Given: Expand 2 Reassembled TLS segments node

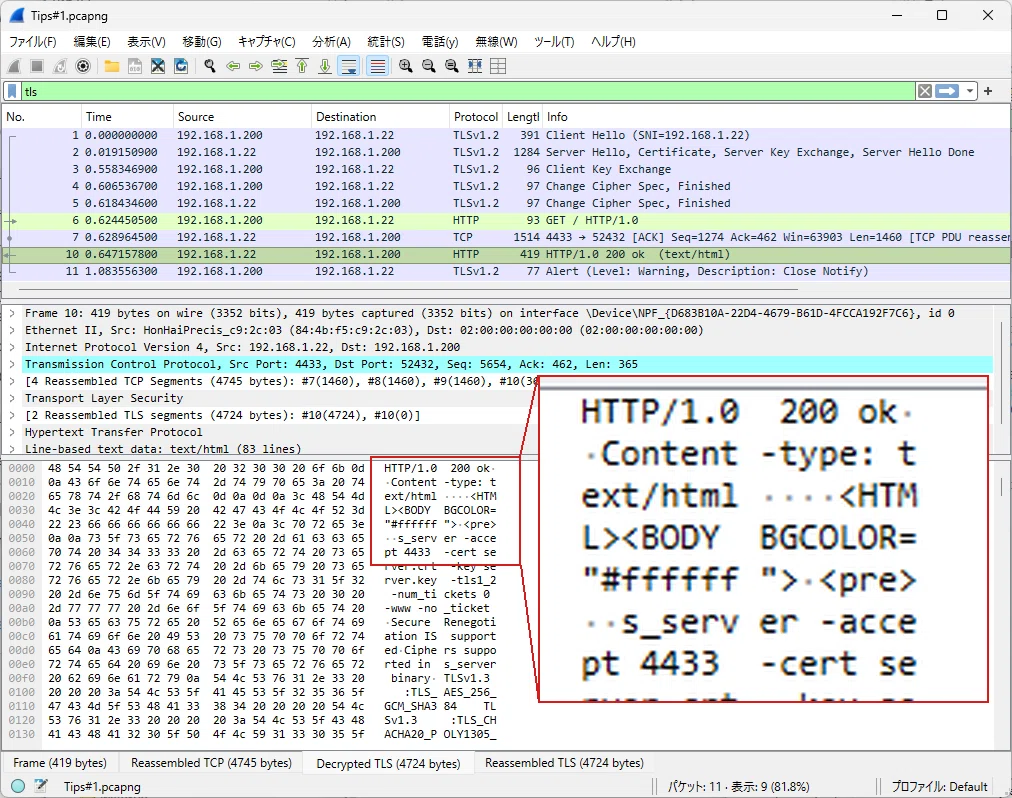Looking at the screenshot, I should (12, 415).
